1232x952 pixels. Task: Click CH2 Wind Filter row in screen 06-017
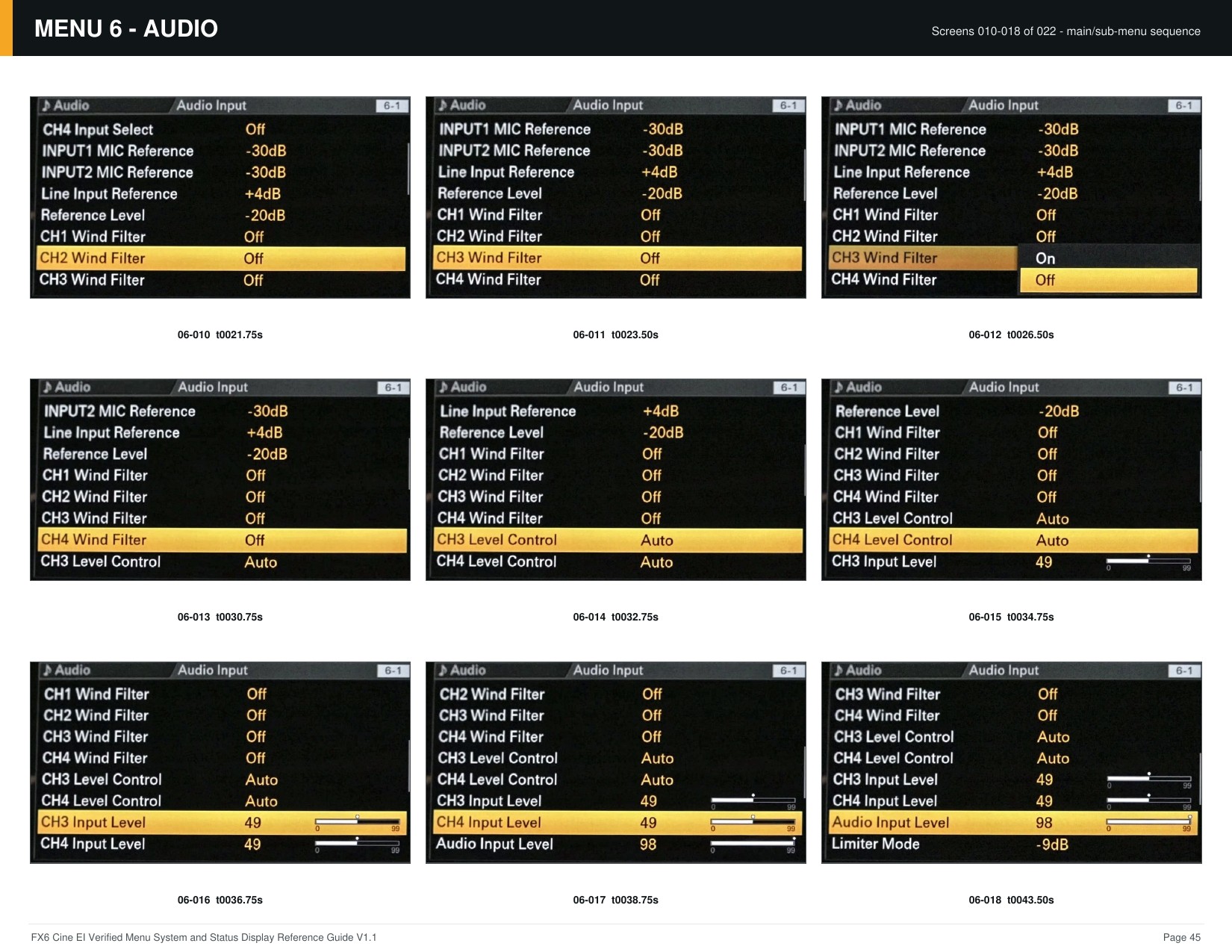pos(618,694)
